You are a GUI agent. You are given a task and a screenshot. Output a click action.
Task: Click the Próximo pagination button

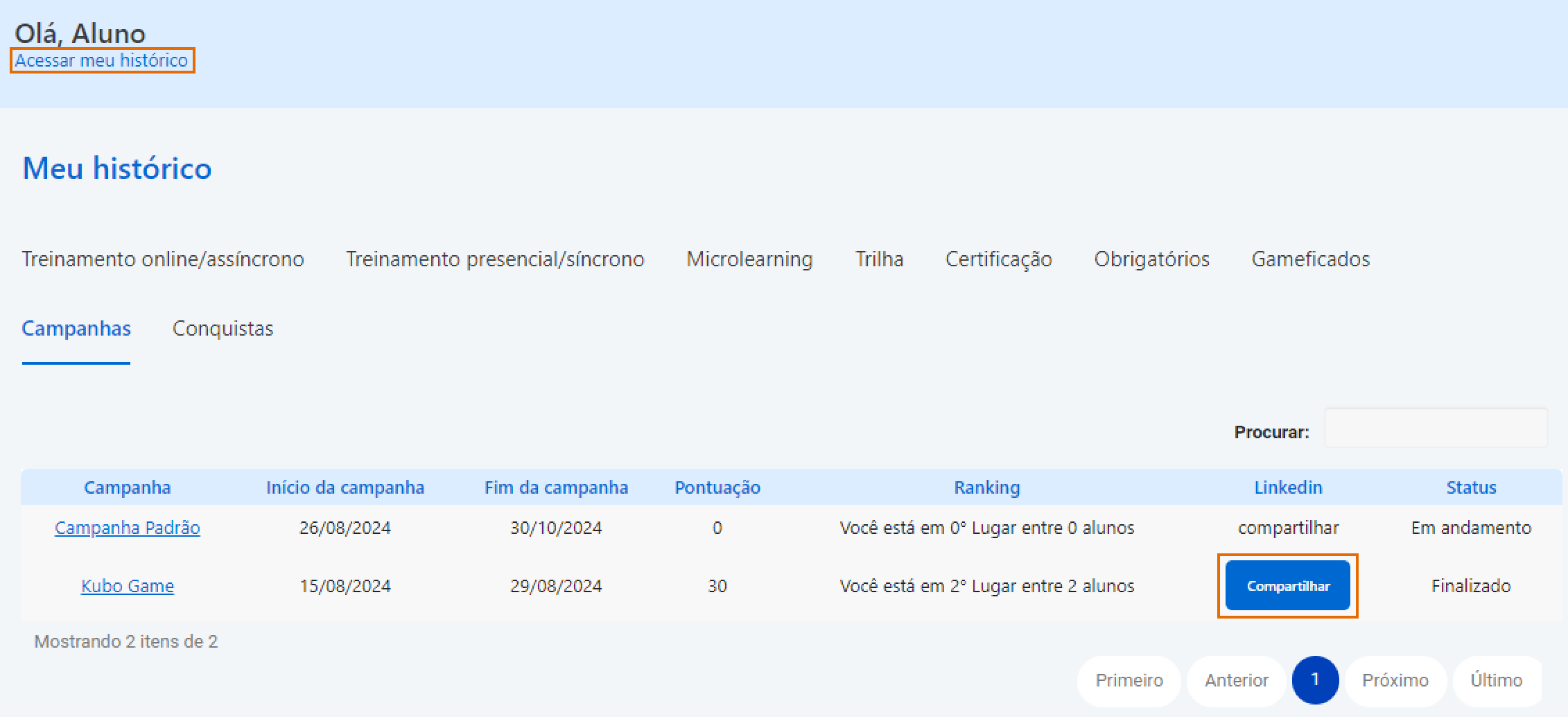coord(1395,680)
